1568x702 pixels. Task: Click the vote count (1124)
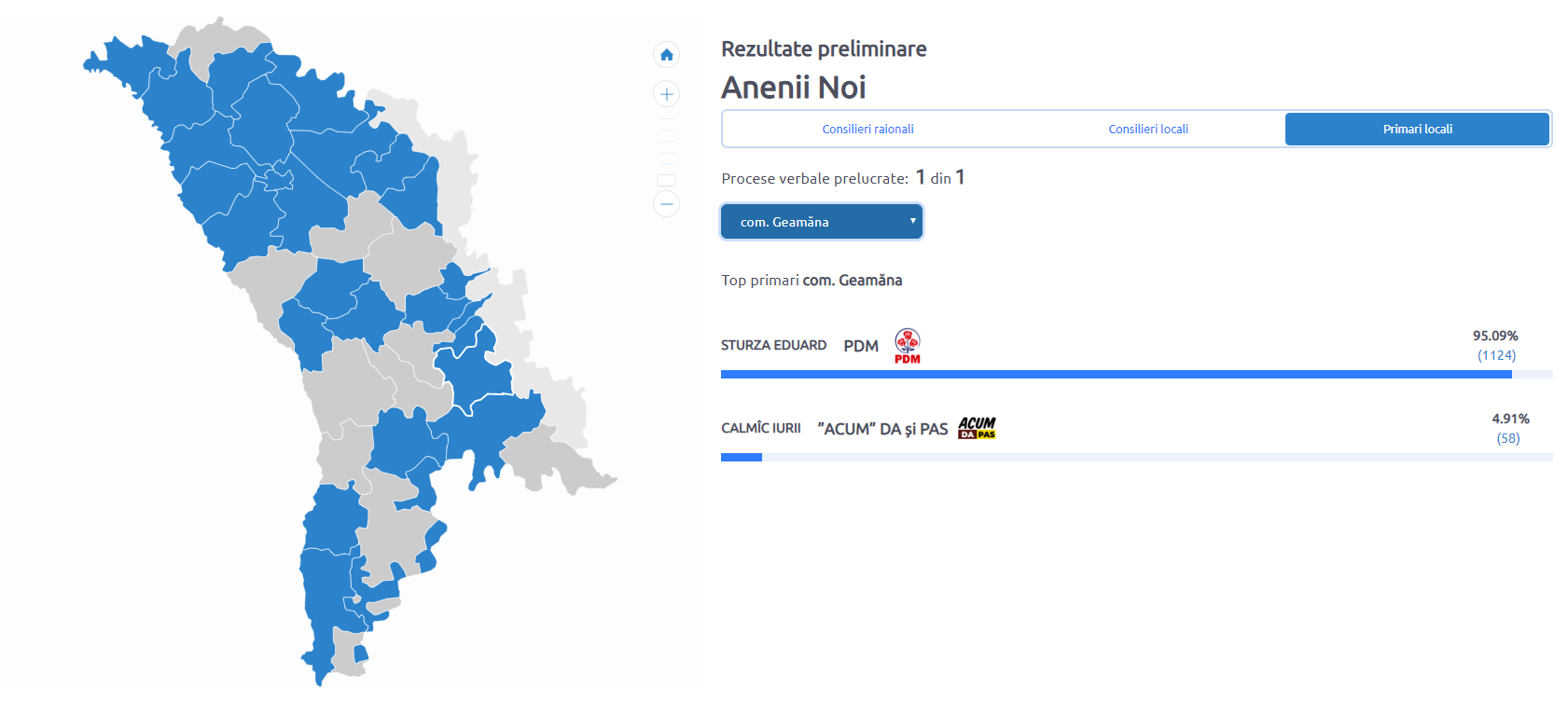point(1496,355)
